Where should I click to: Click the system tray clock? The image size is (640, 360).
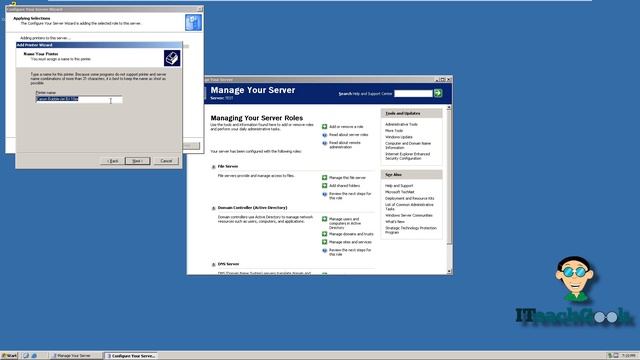(629, 356)
